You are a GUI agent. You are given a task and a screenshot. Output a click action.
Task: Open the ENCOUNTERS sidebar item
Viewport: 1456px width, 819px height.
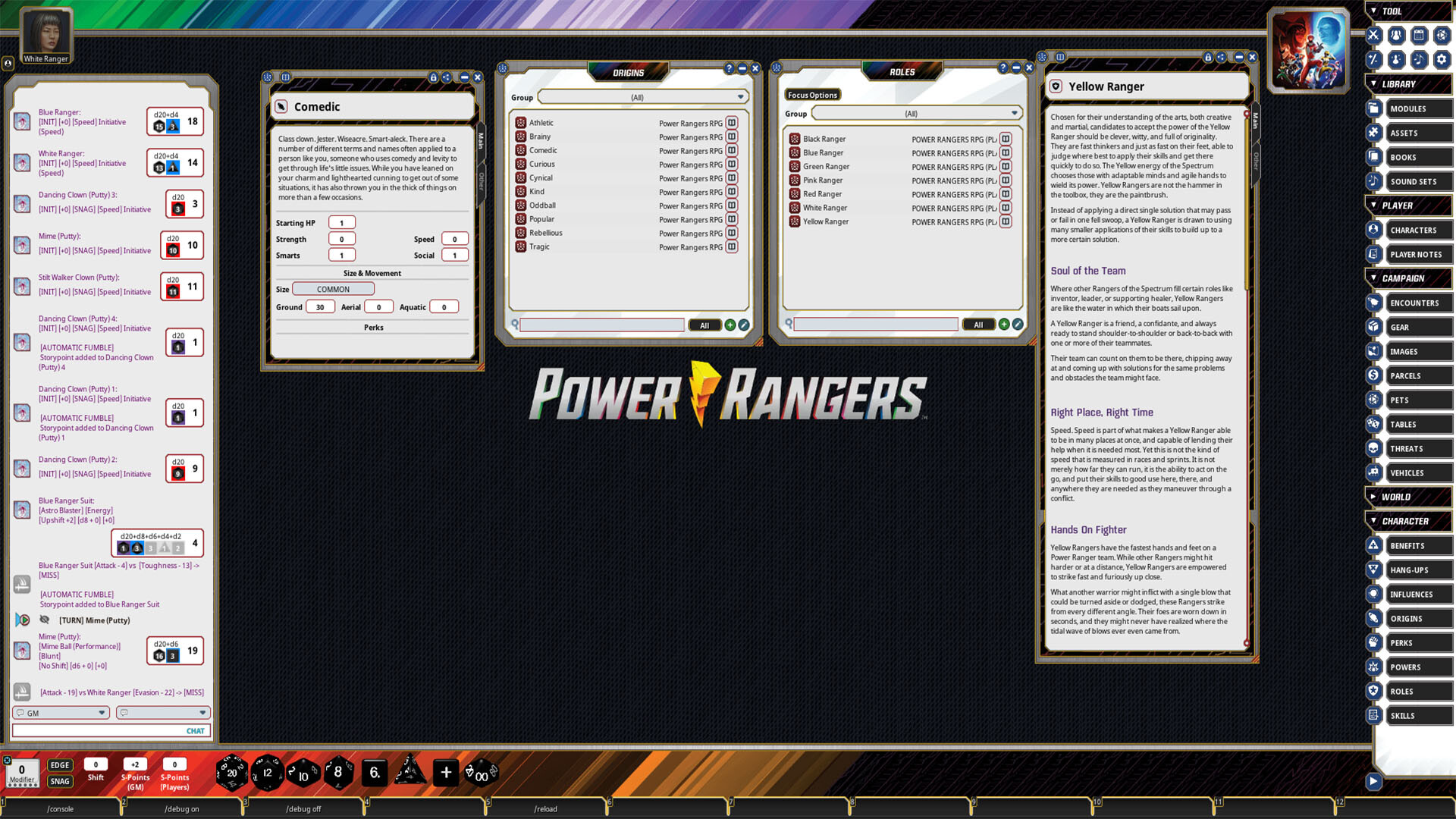pos(1414,303)
